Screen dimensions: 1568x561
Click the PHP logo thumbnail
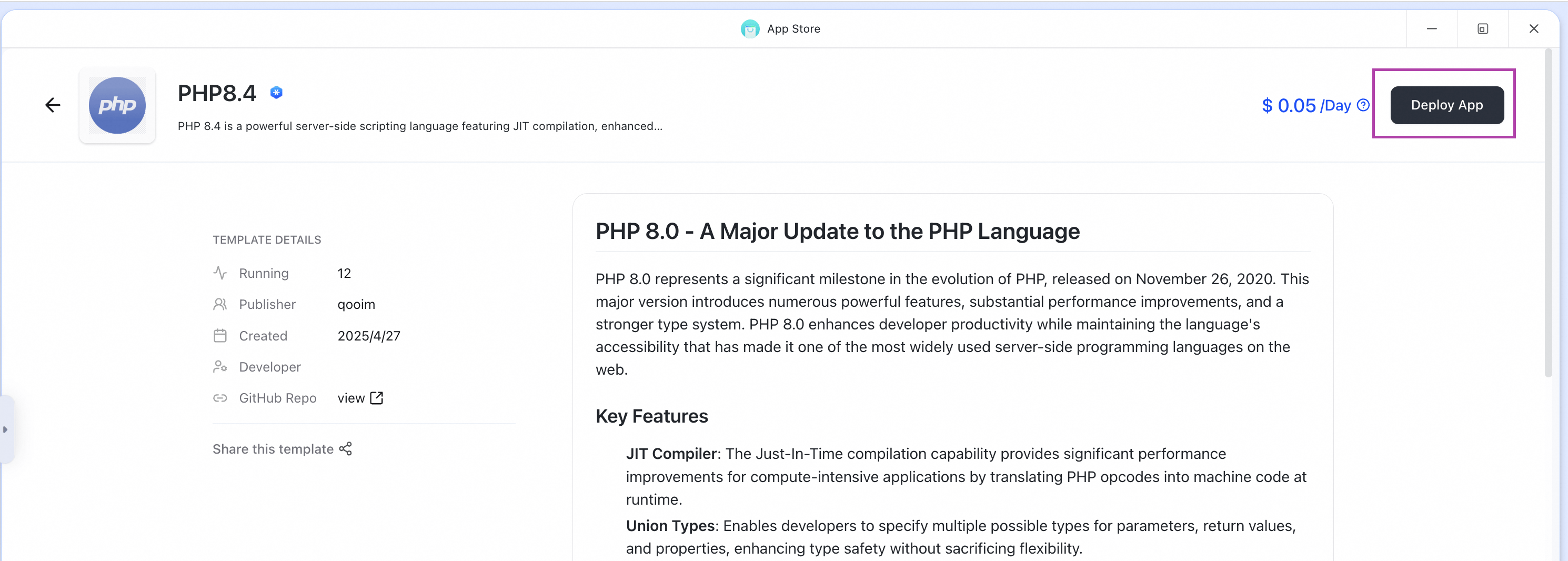point(117,105)
